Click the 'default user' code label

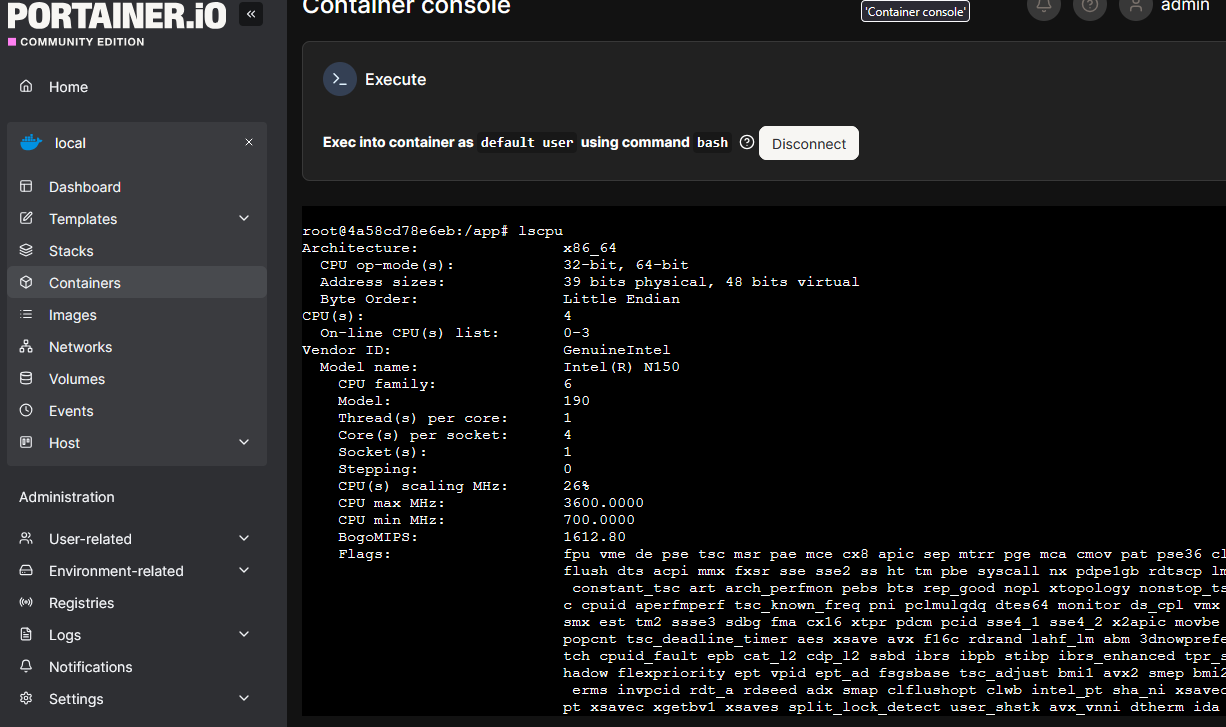[x=527, y=142]
